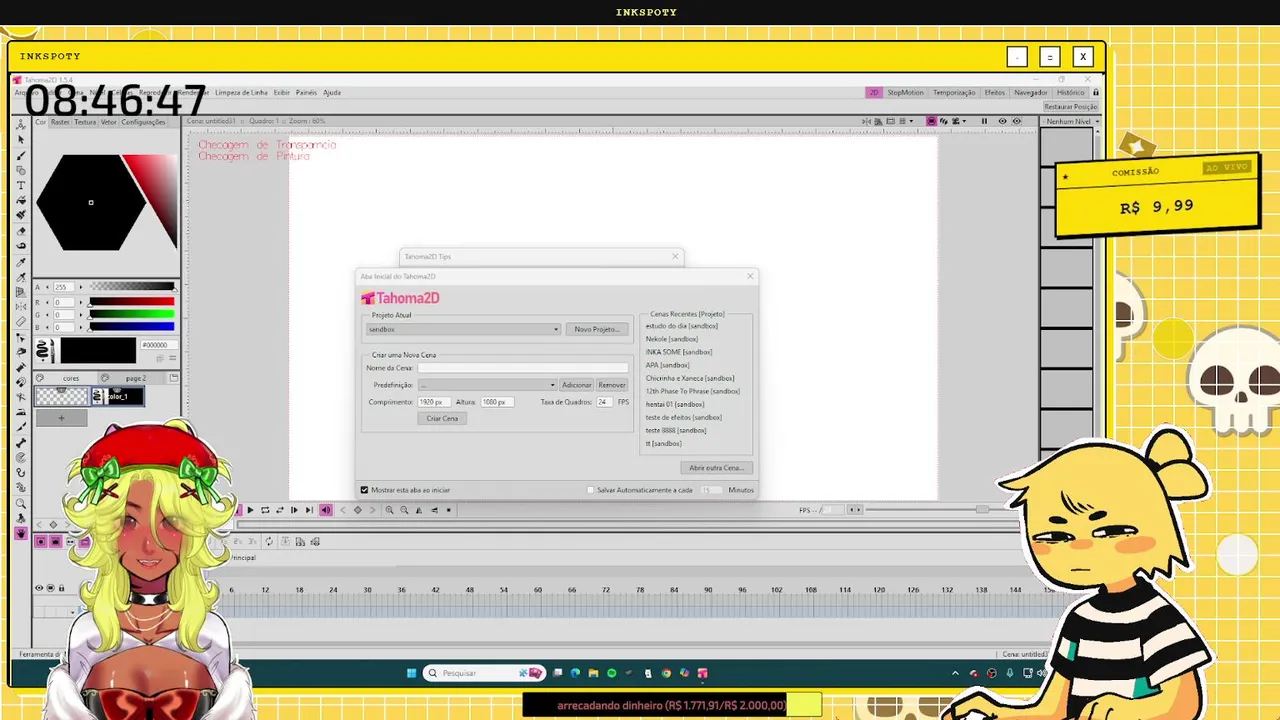Select the Eraser tool
This screenshot has height=720, width=1280.
pyautogui.click(x=20, y=232)
